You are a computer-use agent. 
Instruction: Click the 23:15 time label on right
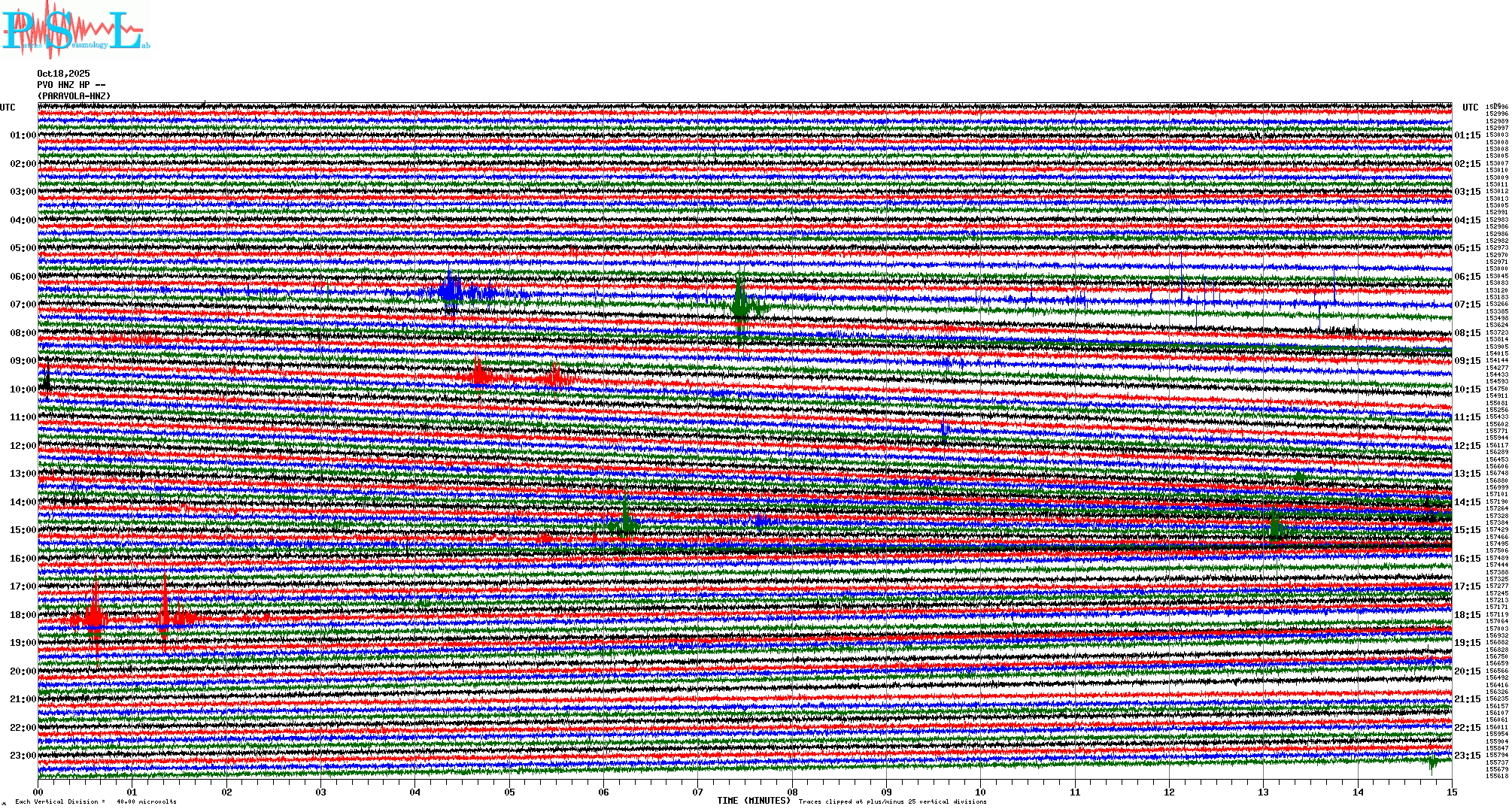point(1467,756)
